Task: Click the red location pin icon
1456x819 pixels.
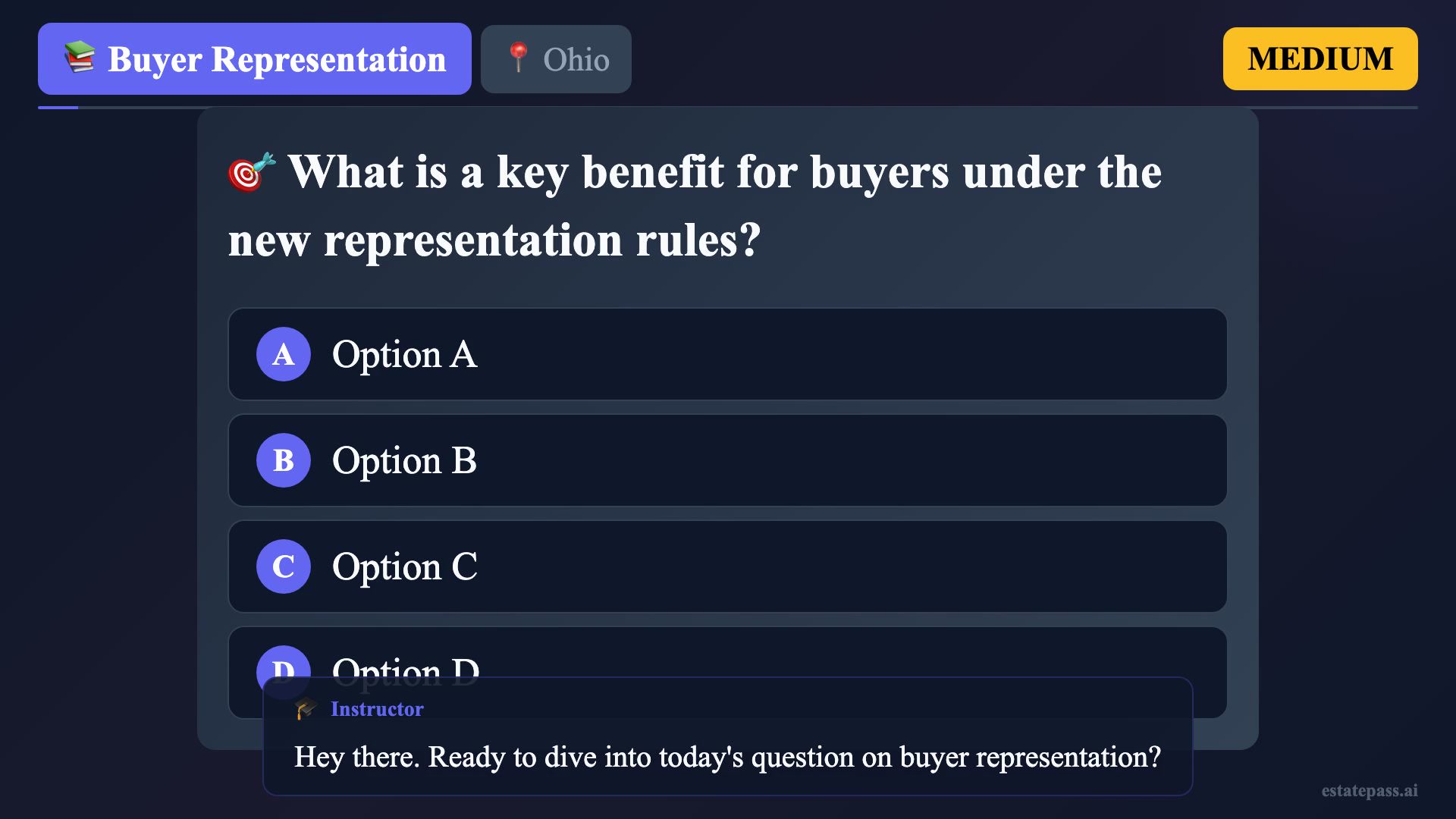Action: [x=519, y=58]
